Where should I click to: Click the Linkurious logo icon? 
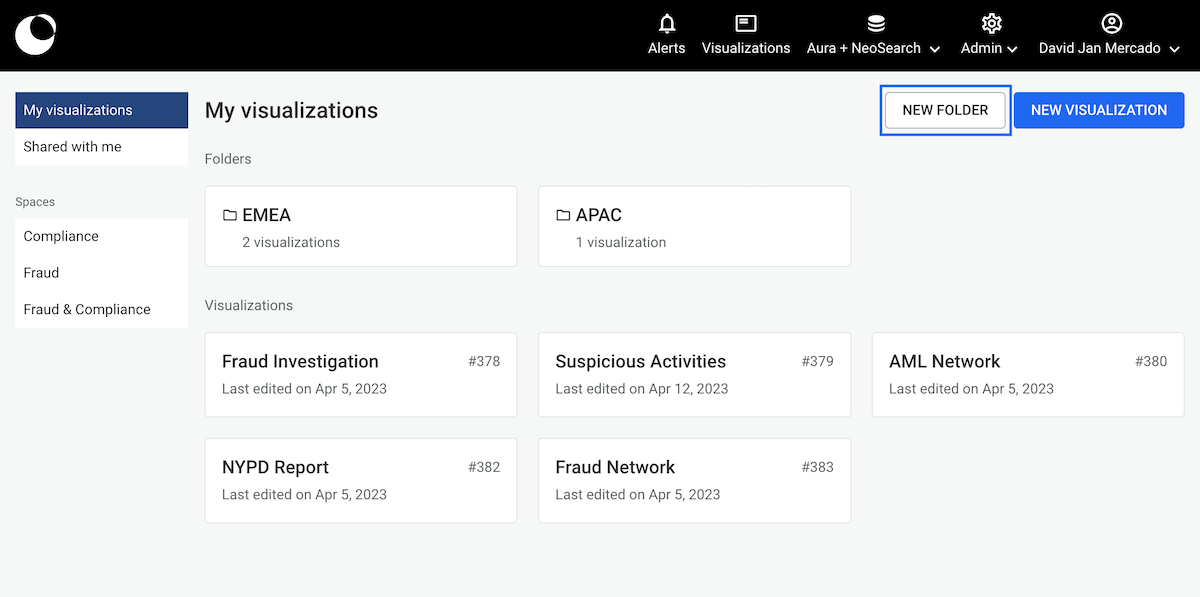coord(36,35)
